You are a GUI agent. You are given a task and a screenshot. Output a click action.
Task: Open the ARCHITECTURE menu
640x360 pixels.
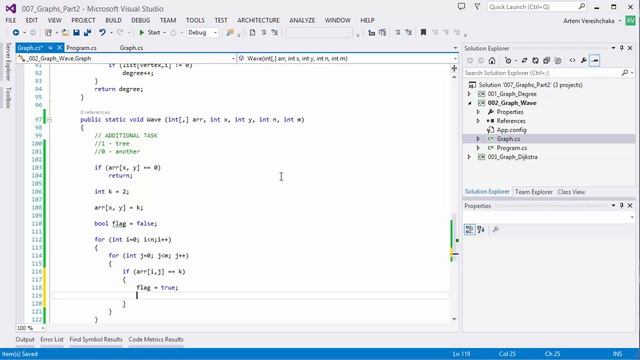tap(258, 20)
